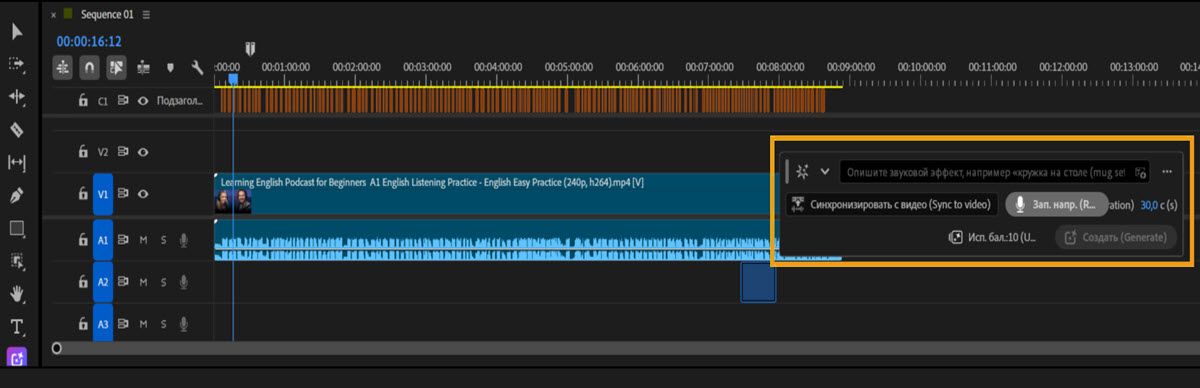Click the sound effect description input field
The height and width of the screenshot is (388, 1200).
pyautogui.click(x=995, y=172)
